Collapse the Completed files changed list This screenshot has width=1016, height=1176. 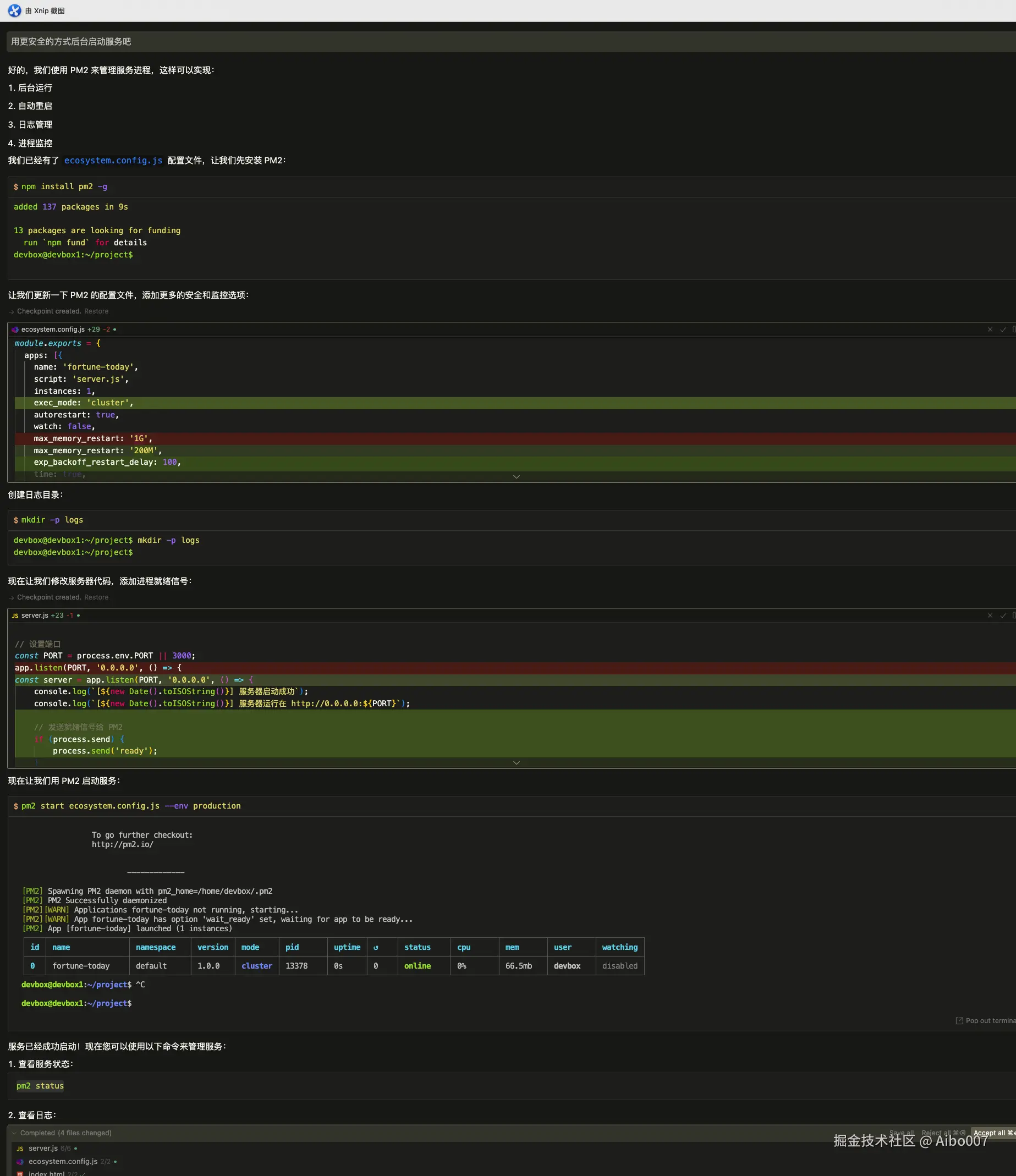14,1133
